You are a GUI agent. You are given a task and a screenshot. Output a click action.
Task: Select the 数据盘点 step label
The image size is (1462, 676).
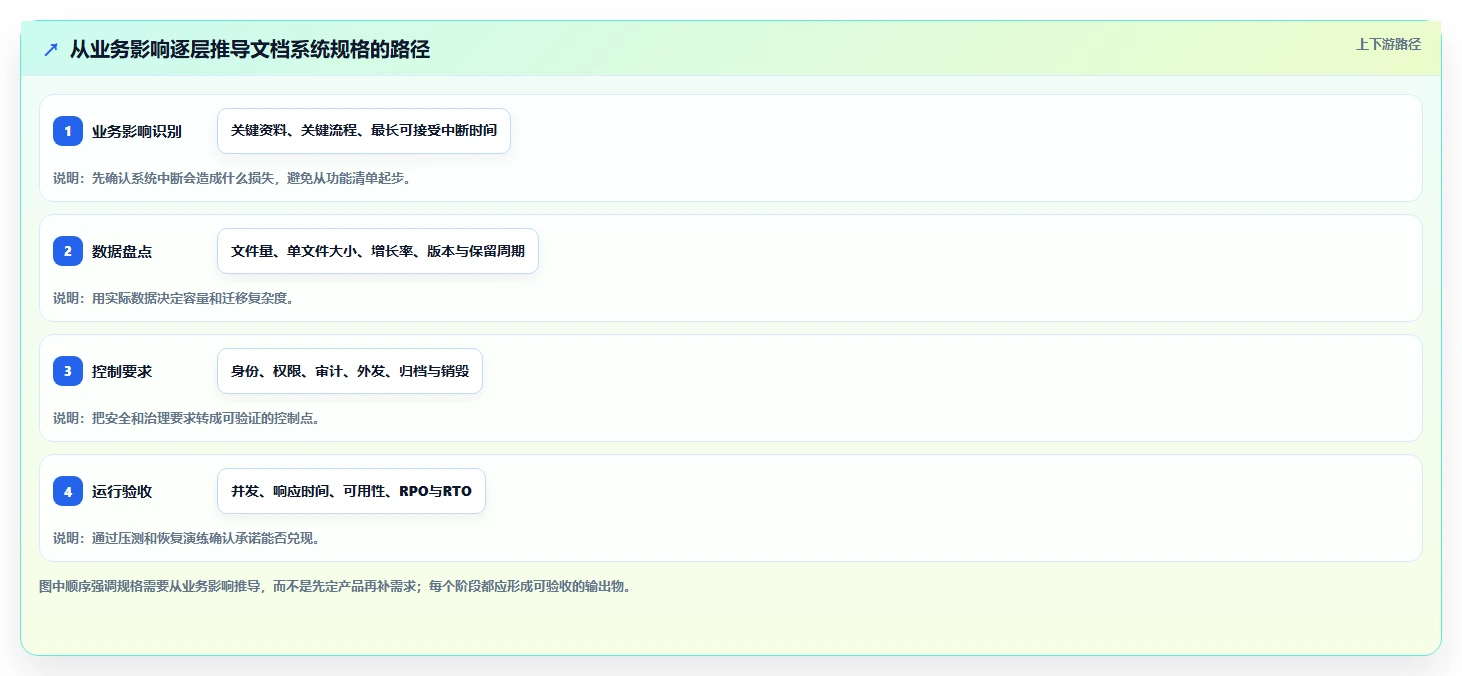point(122,251)
